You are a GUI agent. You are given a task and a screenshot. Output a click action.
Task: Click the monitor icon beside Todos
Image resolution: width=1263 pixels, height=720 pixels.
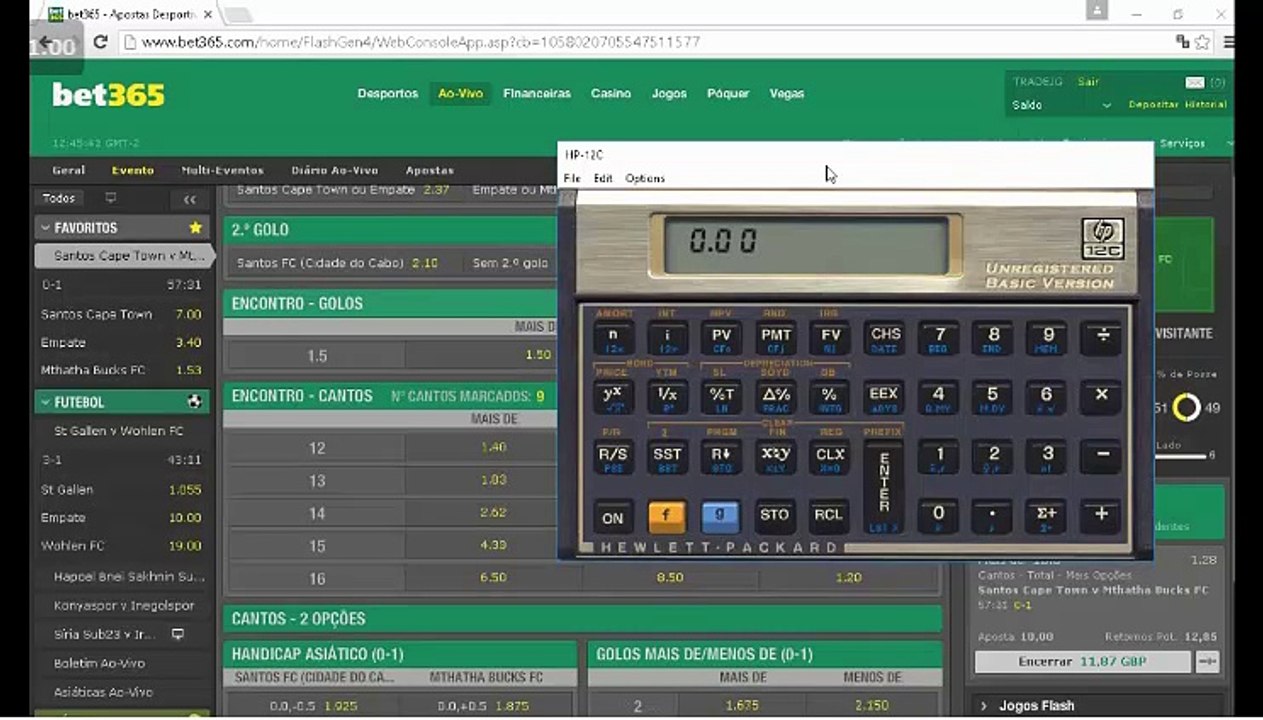pos(111,198)
